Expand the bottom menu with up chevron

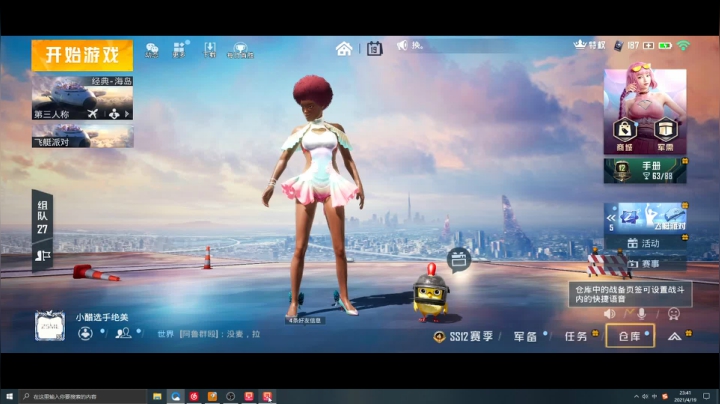pos(674,337)
